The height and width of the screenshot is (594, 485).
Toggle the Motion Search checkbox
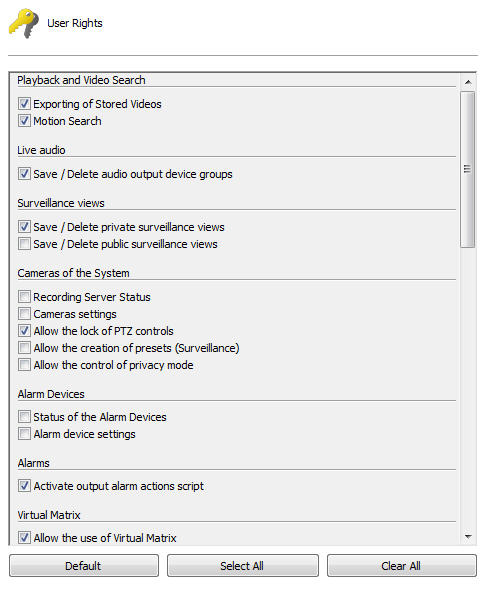click(24, 120)
